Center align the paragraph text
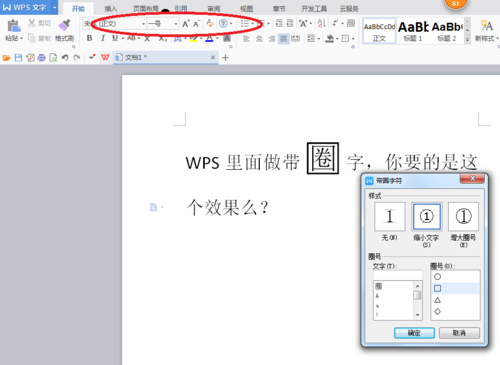Screen dimensions: 500x365 tap(259, 39)
